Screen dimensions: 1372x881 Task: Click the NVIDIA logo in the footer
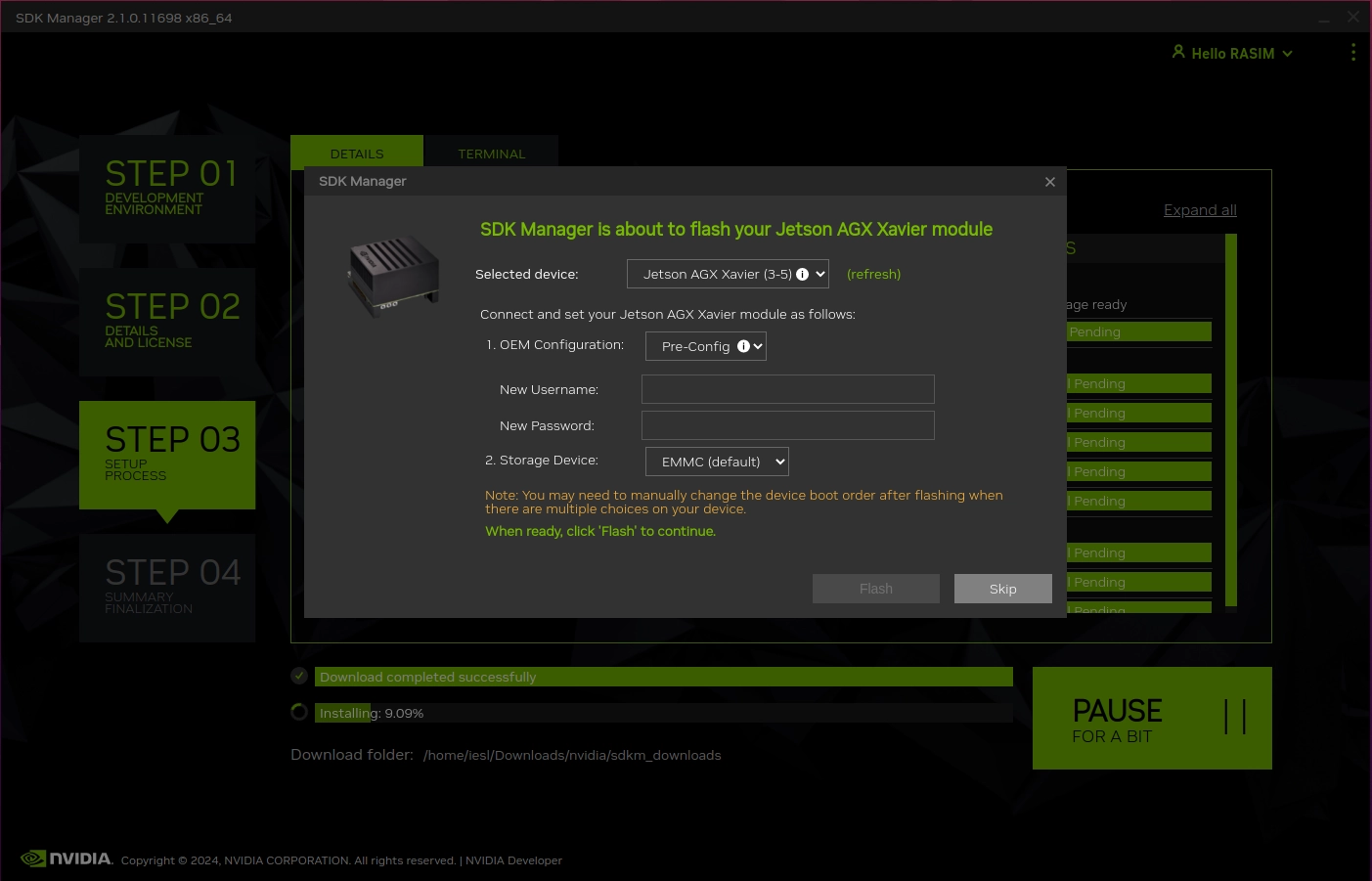[66, 859]
